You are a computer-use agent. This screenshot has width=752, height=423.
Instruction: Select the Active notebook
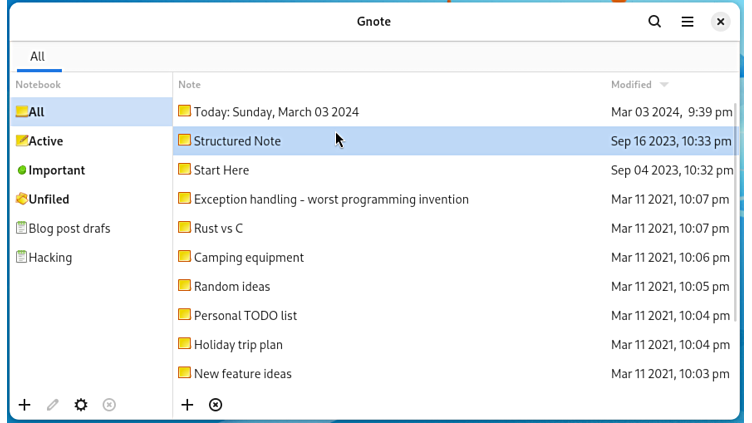[x=45, y=141]
